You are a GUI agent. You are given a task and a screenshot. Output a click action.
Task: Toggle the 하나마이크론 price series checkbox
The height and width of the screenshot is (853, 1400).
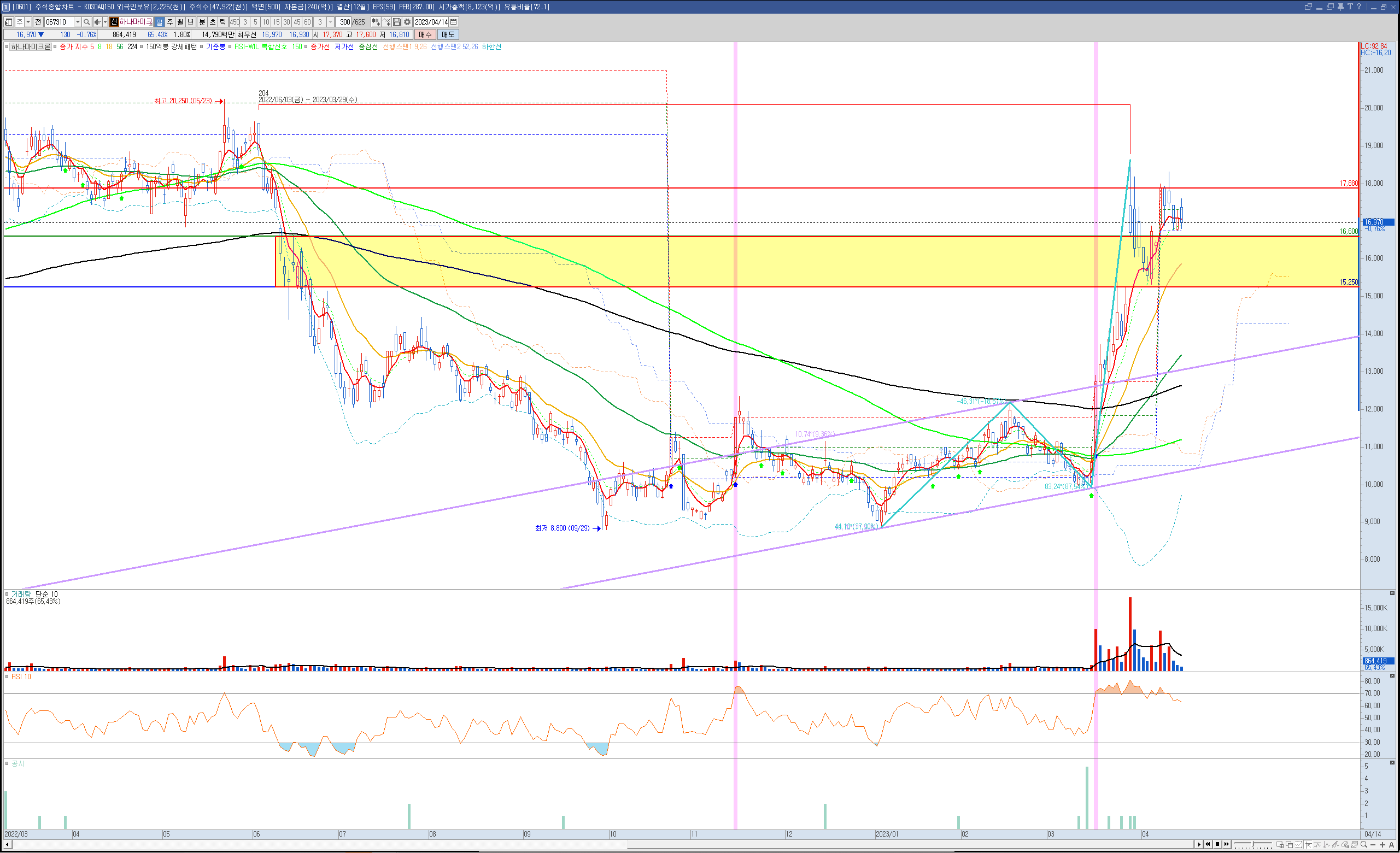(7, 46)
